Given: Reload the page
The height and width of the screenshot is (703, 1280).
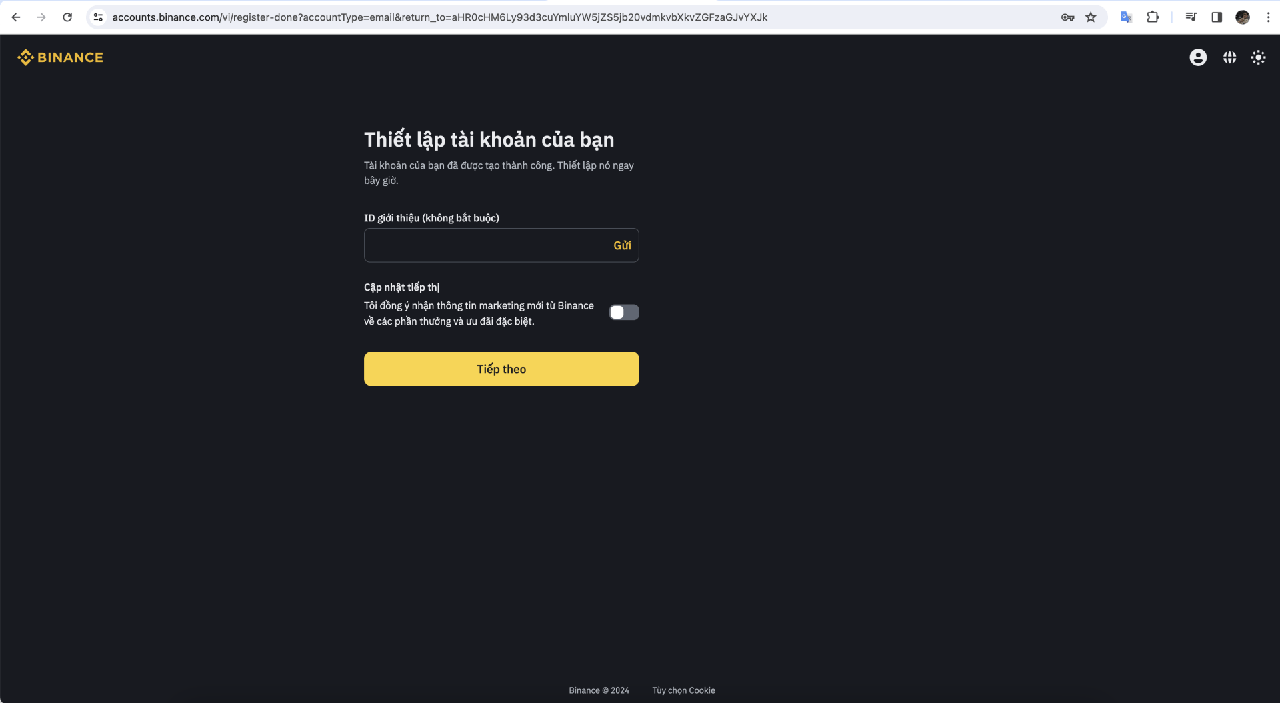Looking at the screenshot, I should pyautogui.click(x=67, y=17).
